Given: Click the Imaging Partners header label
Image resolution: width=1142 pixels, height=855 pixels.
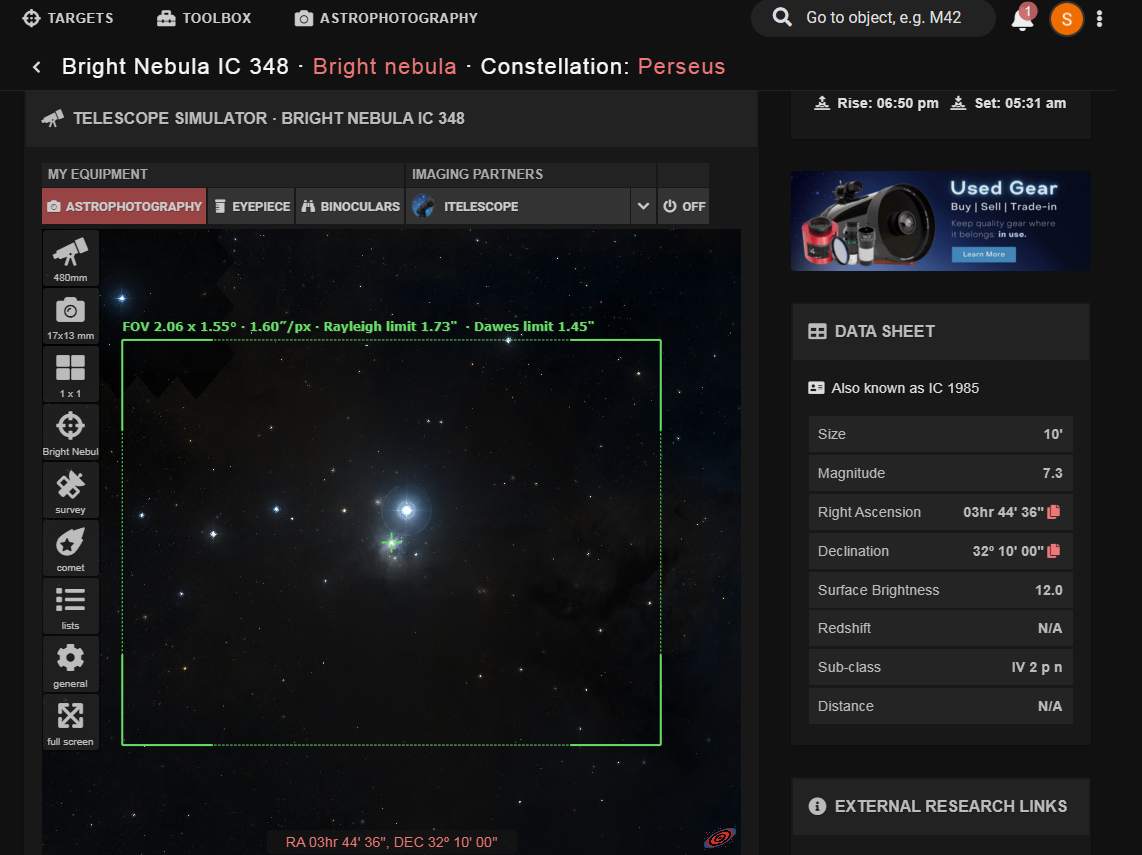Looking at the screenshot, I should click(477, 174).
